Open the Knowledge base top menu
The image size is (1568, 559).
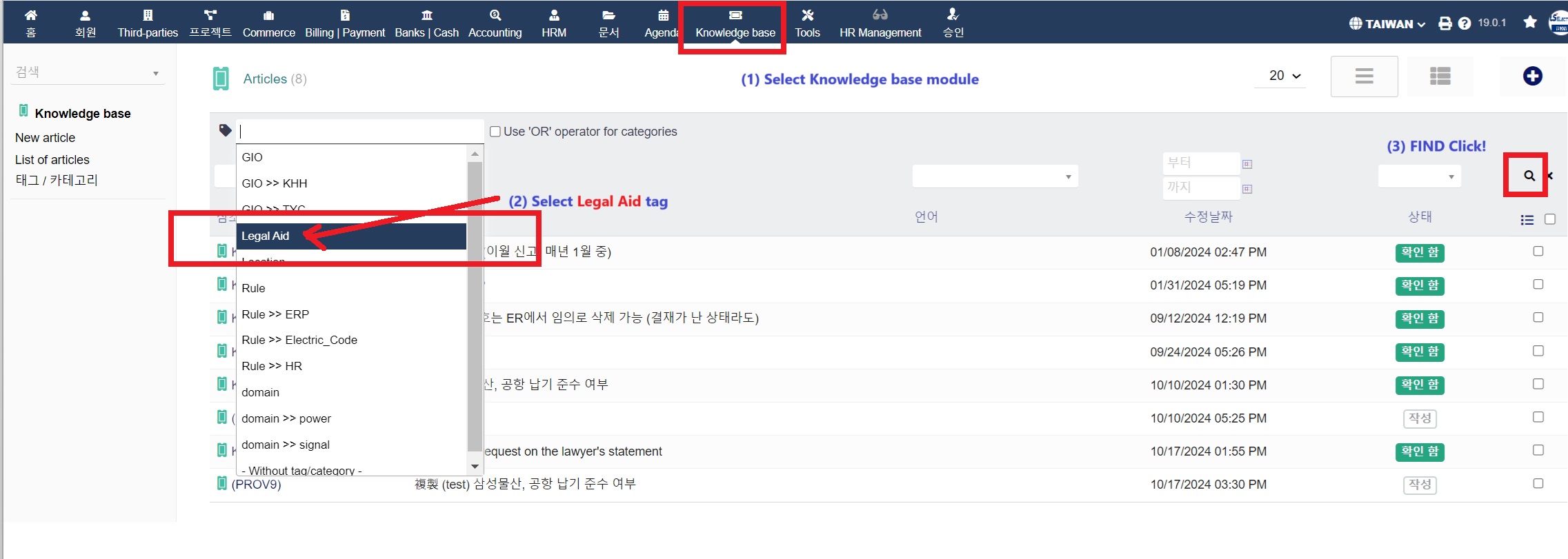point(735,23)
